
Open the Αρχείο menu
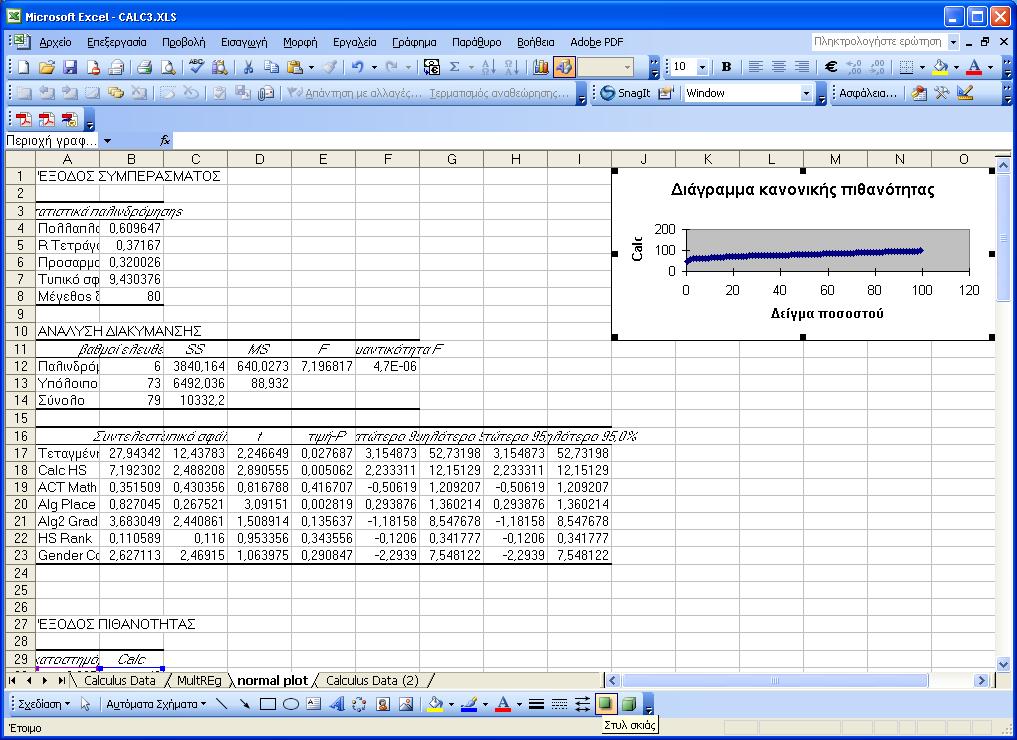(55, 42)
